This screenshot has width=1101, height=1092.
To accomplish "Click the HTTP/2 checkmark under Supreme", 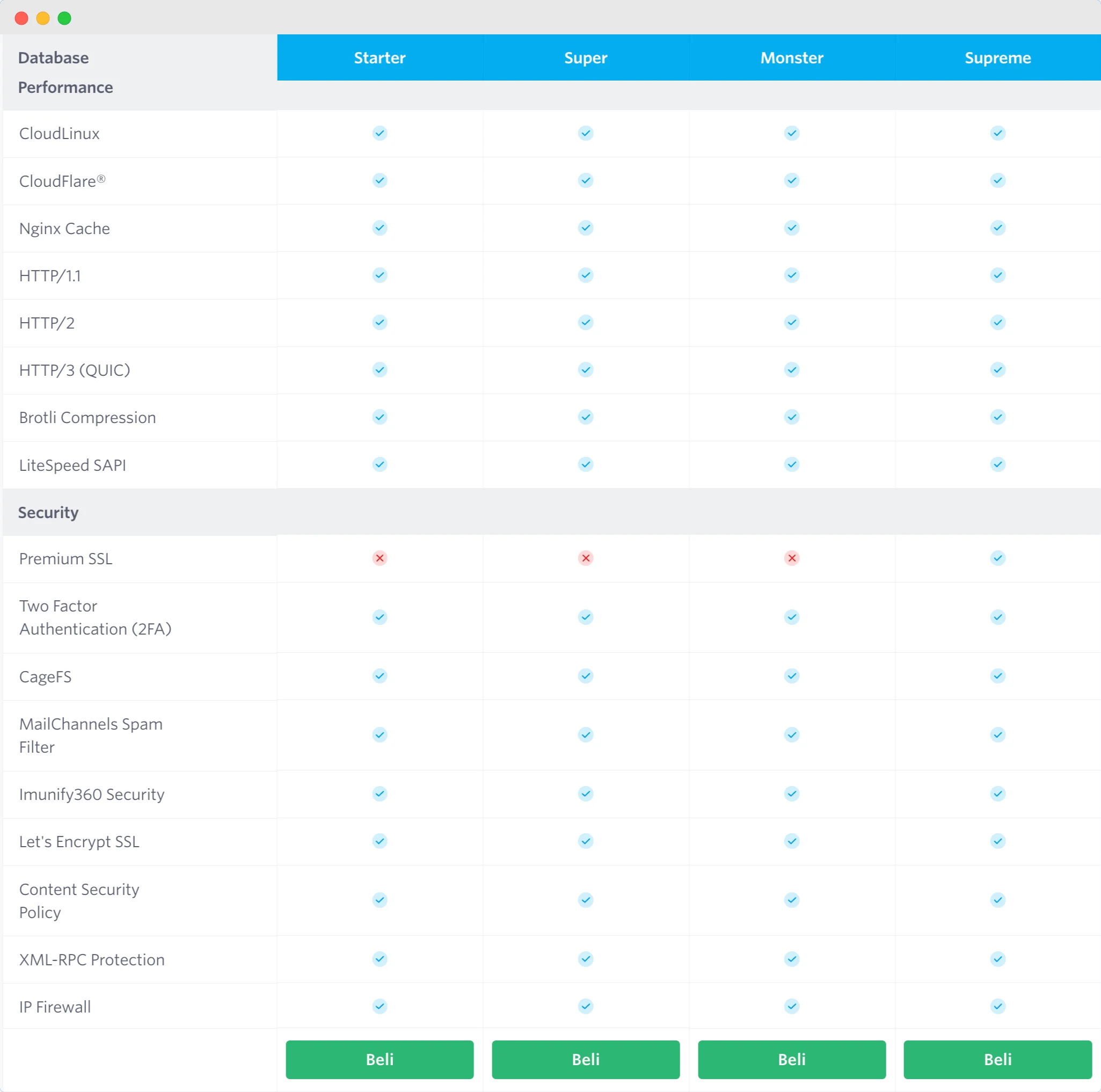I will pos(998,323).
